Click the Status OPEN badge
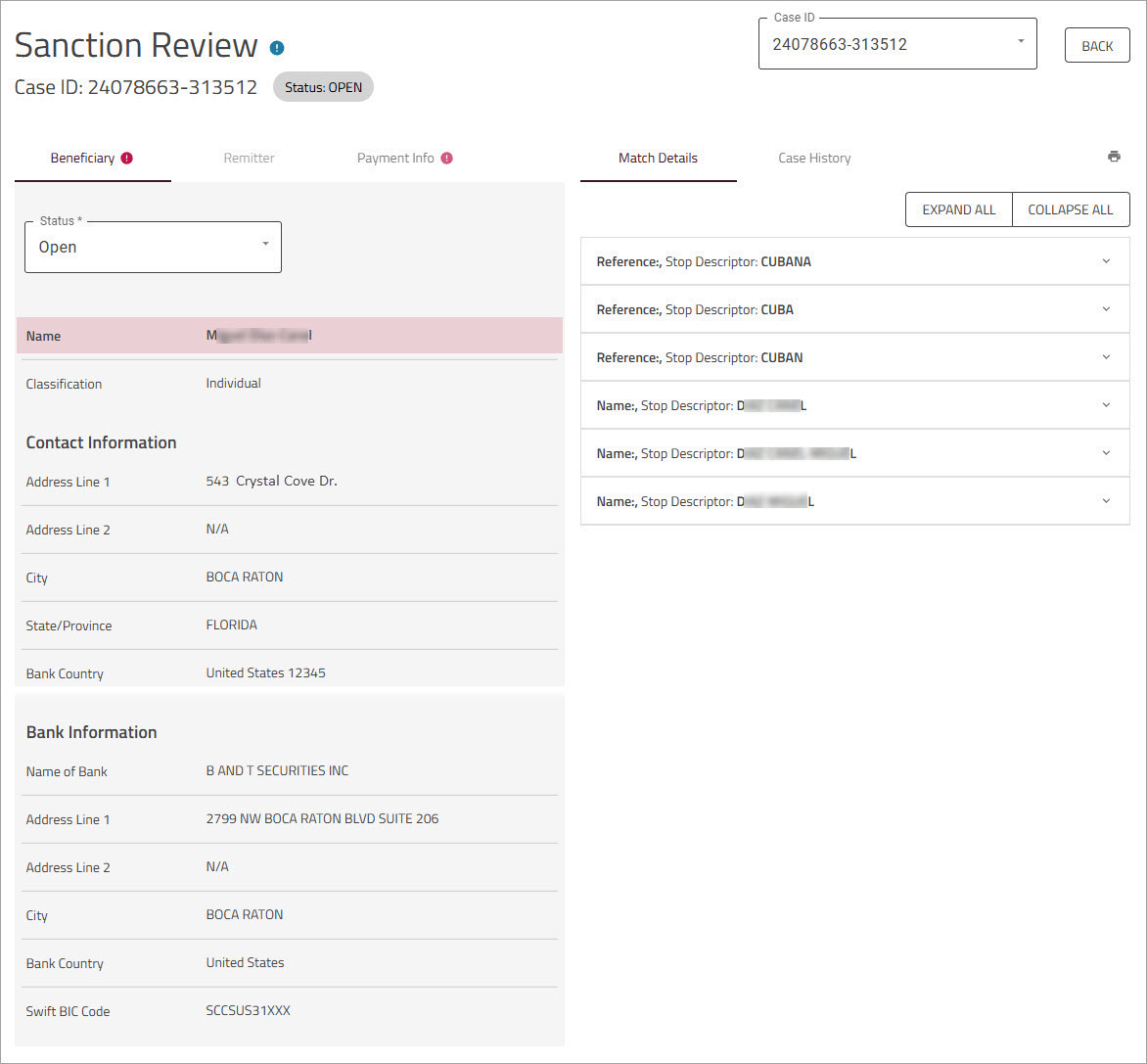 (x=323, y=86)
